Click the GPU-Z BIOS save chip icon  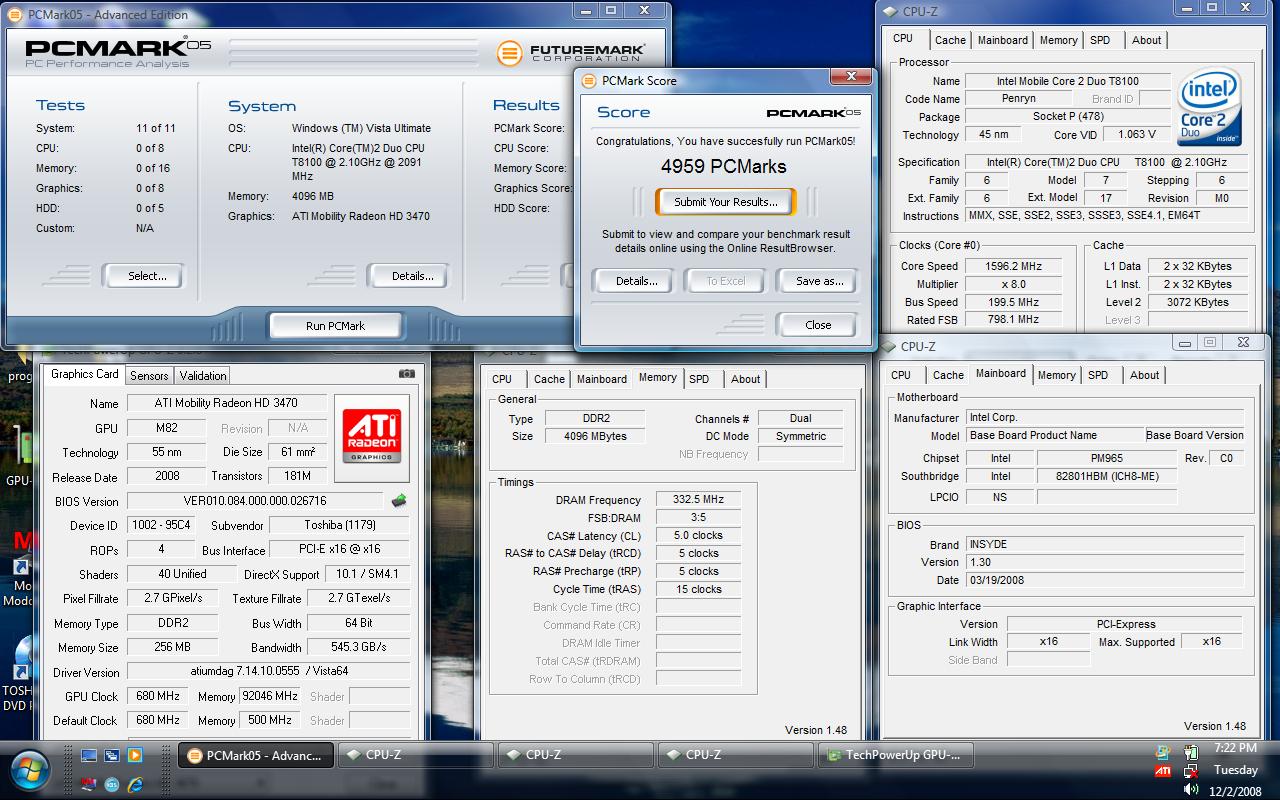(x=399, y=501)
